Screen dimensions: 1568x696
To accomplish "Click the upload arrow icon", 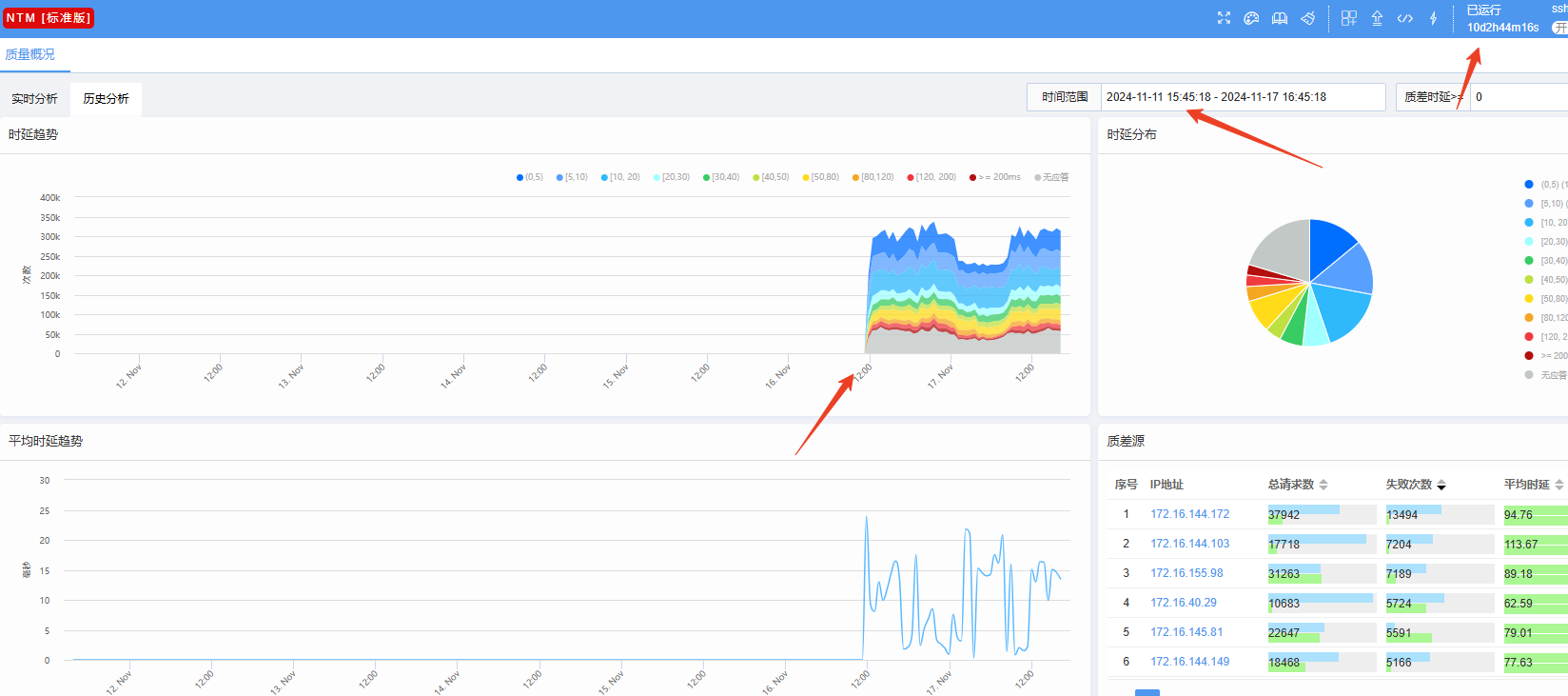I will pos(1377,18).
